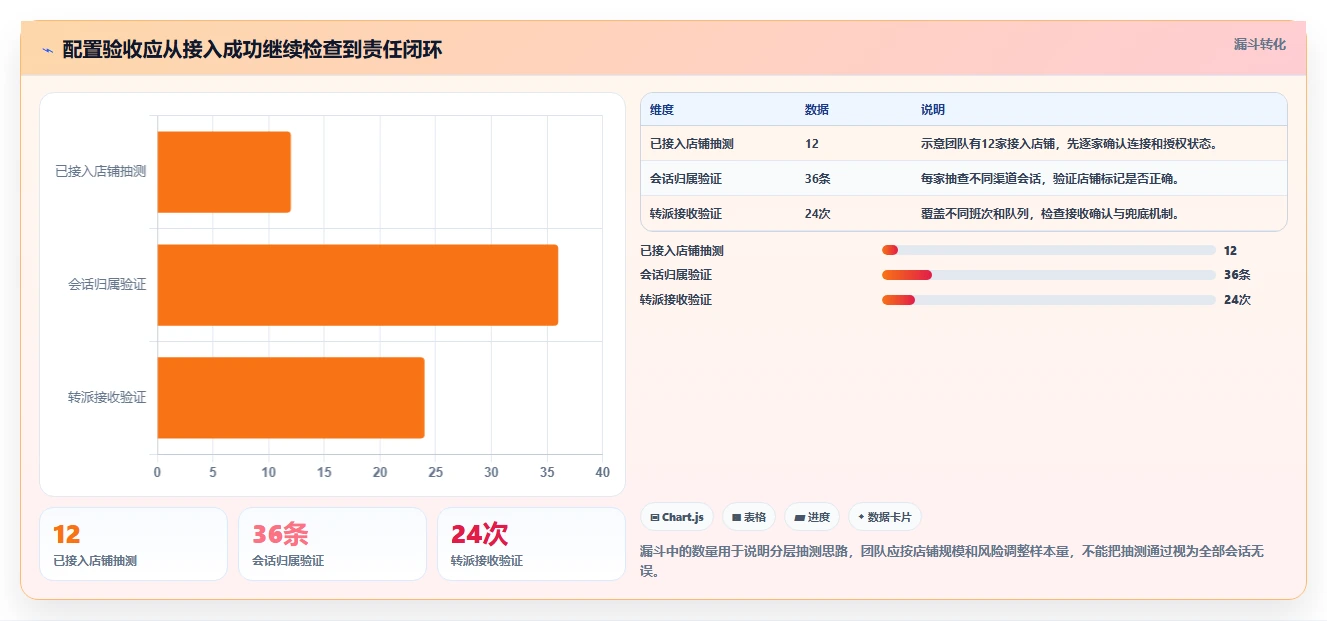The image size is (1327, 621).
Task: Click the 进度 chip
Action: pyautogui.click(x=812, y=517)
